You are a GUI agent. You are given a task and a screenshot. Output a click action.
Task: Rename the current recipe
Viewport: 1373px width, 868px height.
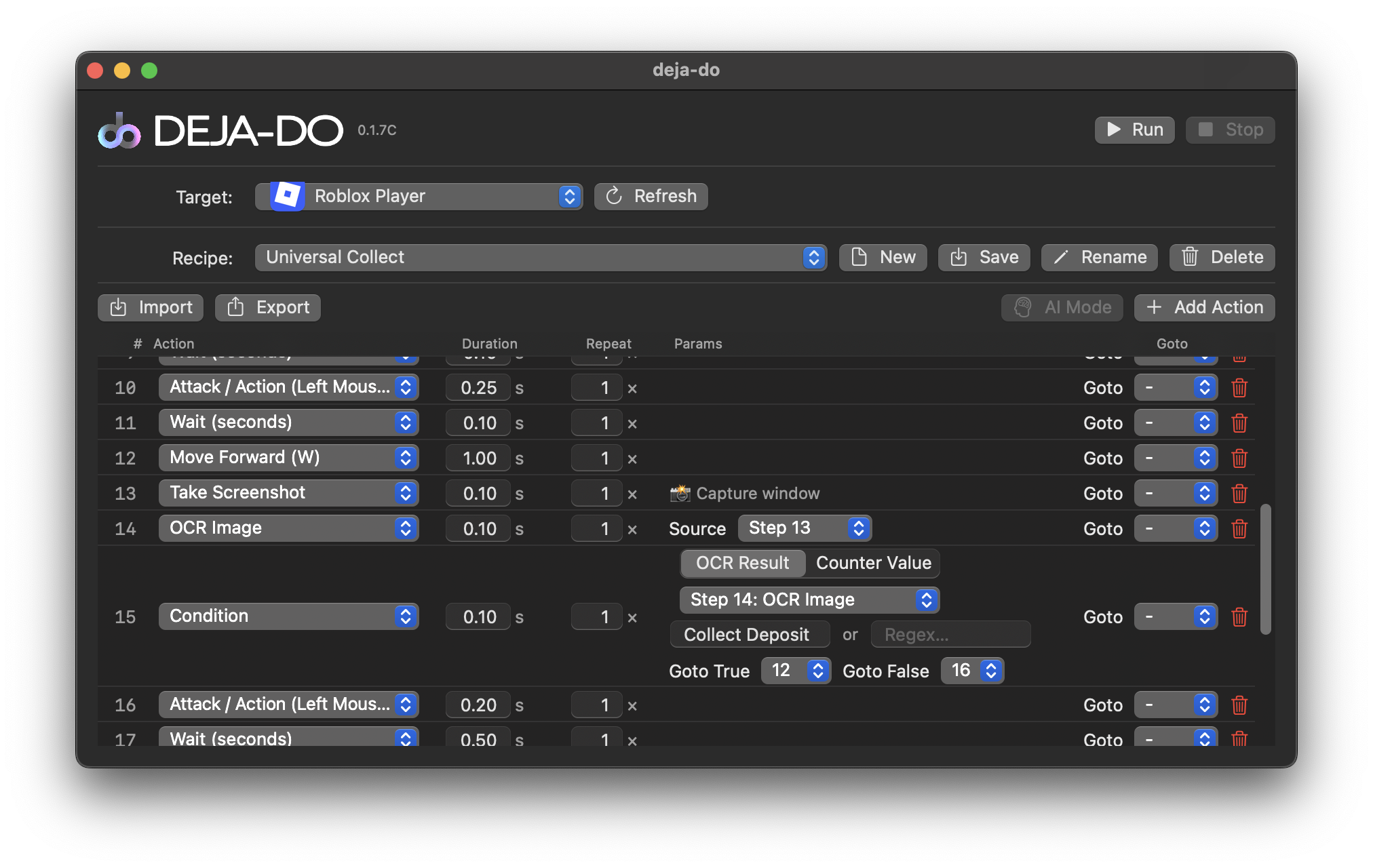point(1098,257)
